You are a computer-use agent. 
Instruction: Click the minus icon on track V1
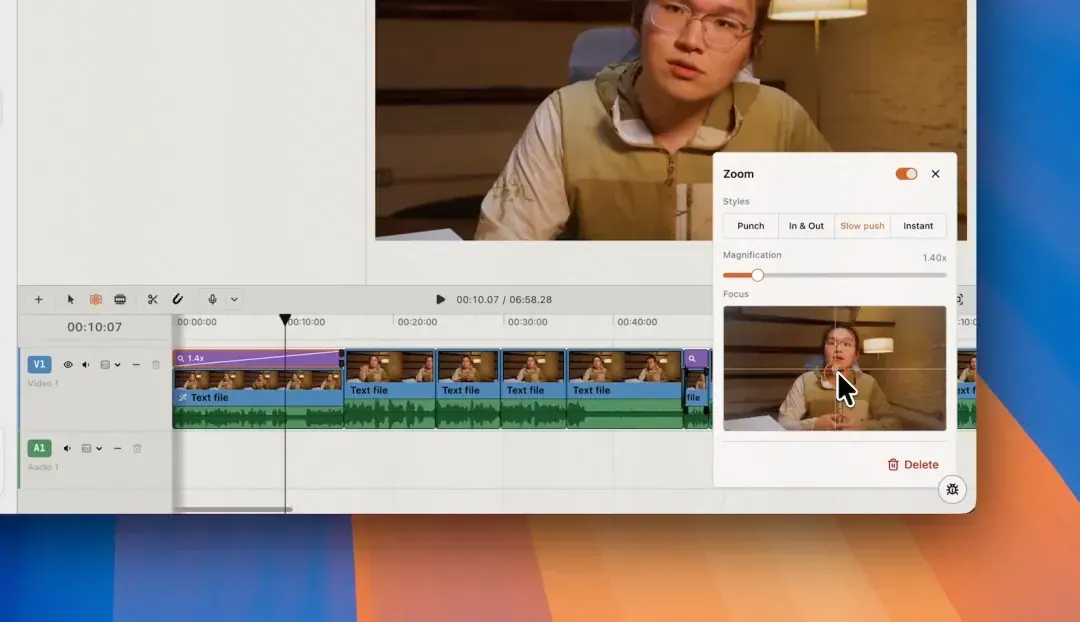[x=136, y=365]
